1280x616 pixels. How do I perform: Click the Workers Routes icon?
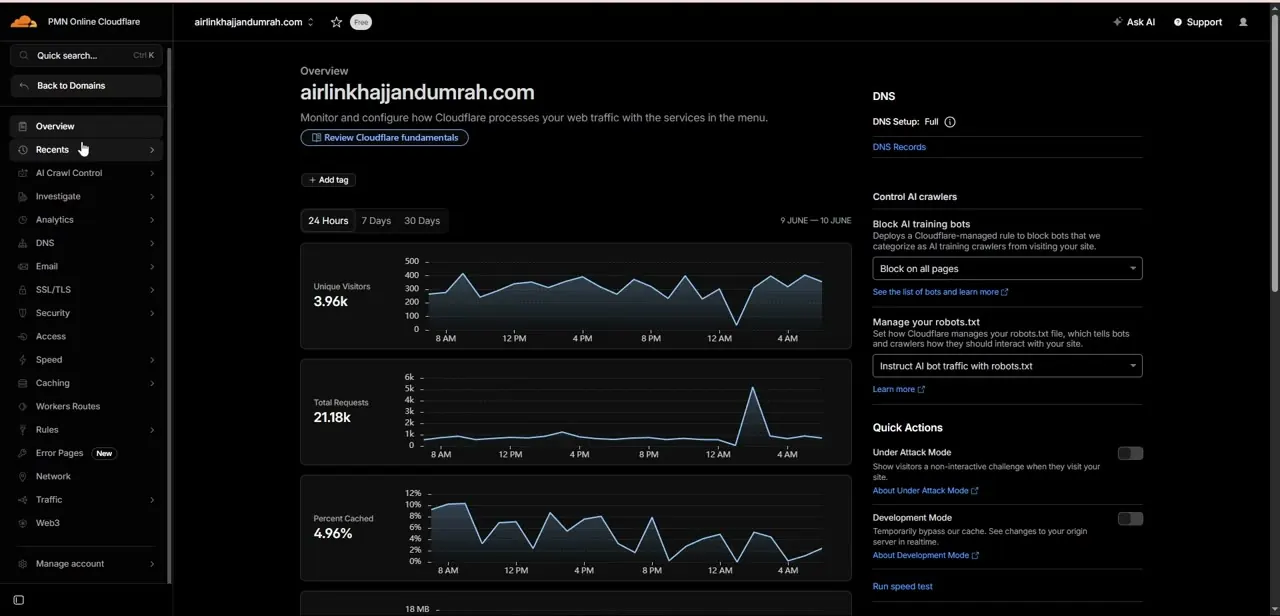(x=23, y=406)
